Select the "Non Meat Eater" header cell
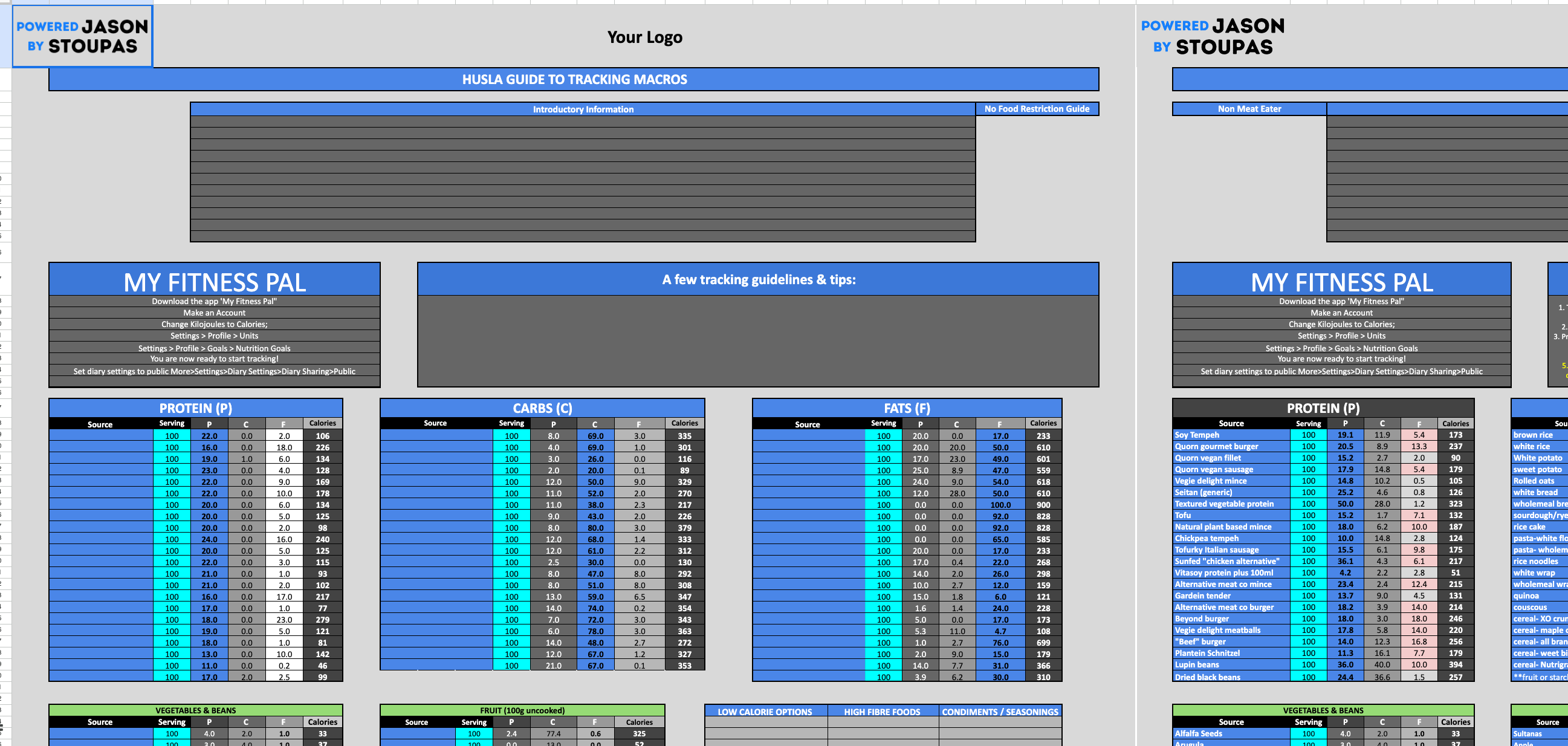Screen dimensions: 1568x746 click(1248, 108)
